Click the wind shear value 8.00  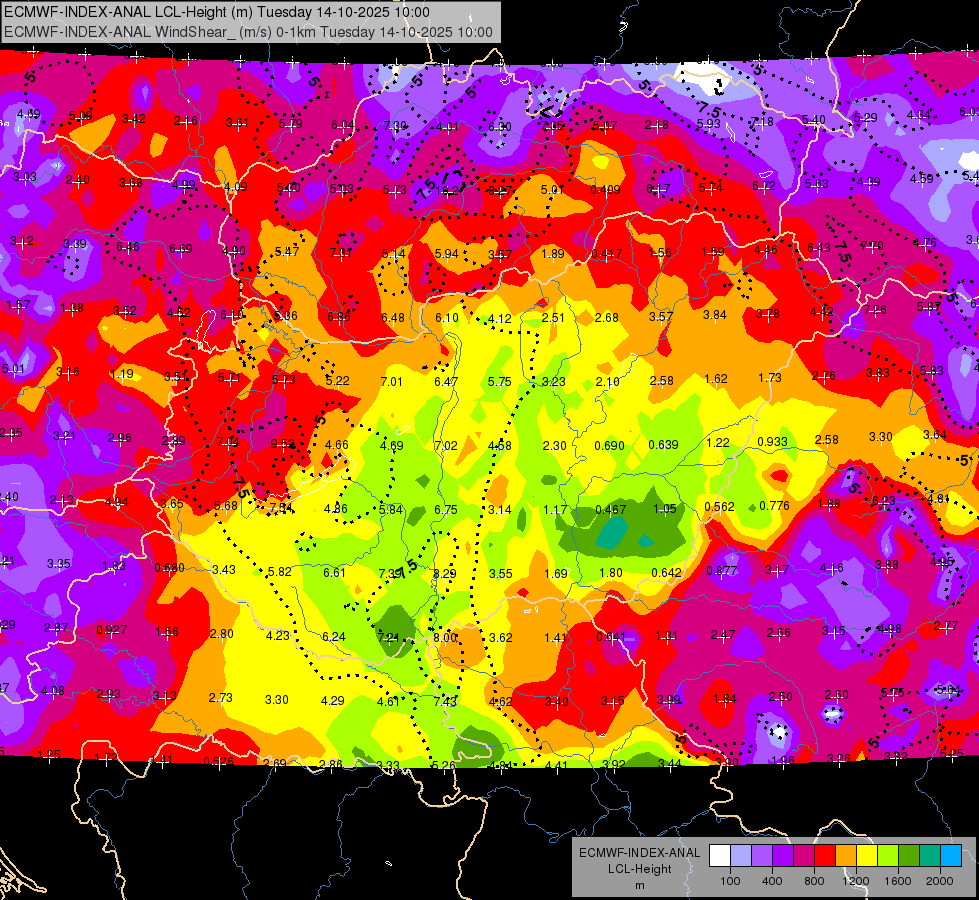445,637
